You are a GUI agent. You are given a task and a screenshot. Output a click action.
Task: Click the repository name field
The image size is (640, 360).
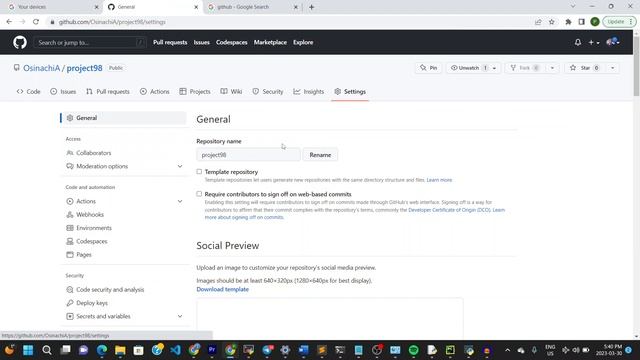click(x=248, y=155)
